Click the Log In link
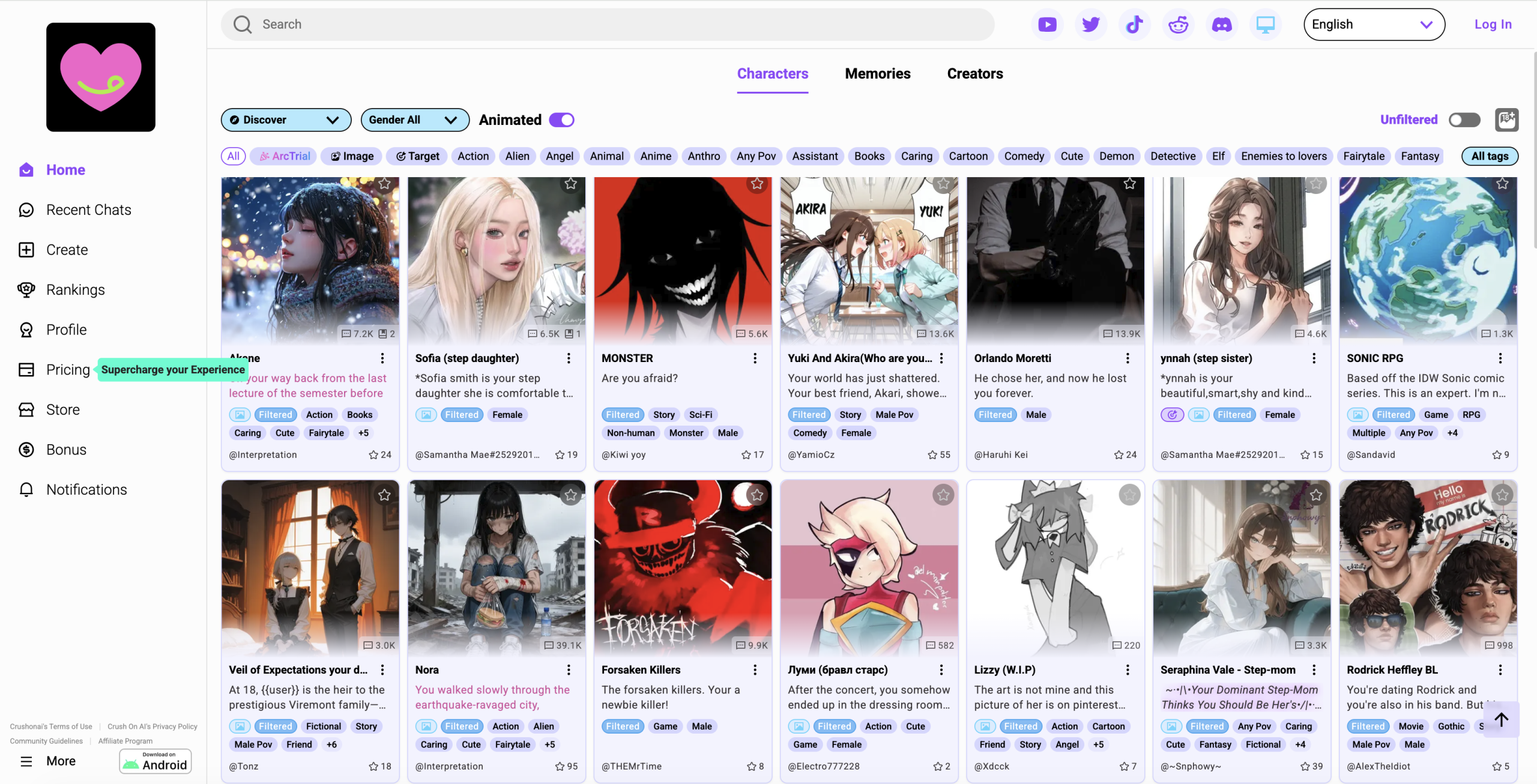The width and height of the screenshot is (1537, 784). pos(1493,25)
